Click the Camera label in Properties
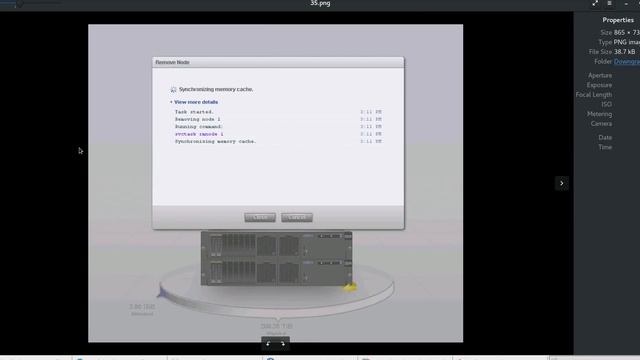The height and width of the screenshot is (360, 640). coord(601,124)
